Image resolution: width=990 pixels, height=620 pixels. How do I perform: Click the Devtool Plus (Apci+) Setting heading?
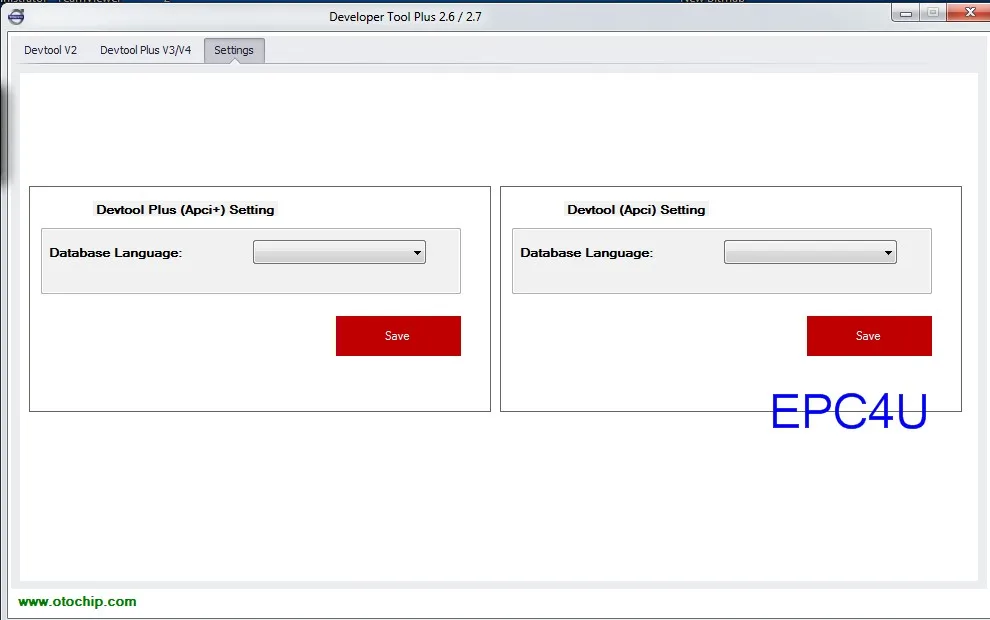tap(185, 210)
